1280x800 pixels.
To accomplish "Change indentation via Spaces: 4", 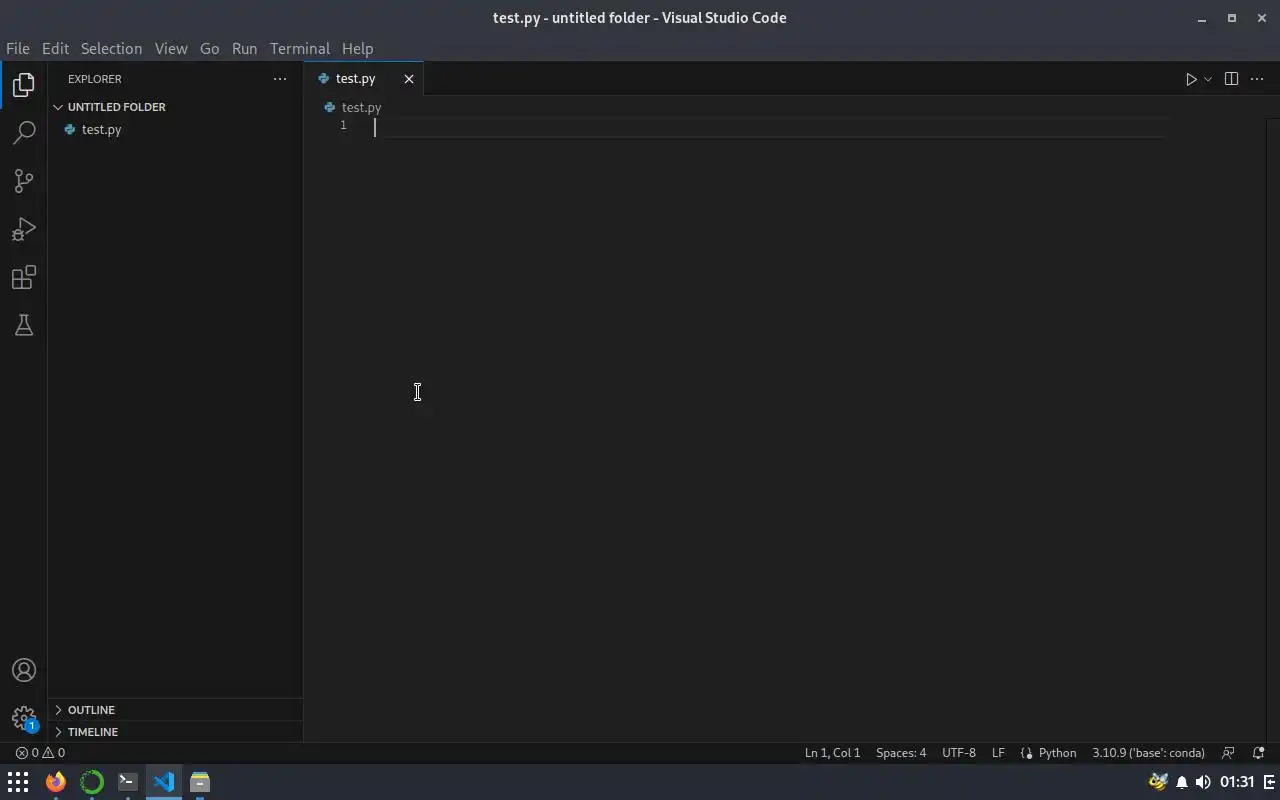I will 901,753.
